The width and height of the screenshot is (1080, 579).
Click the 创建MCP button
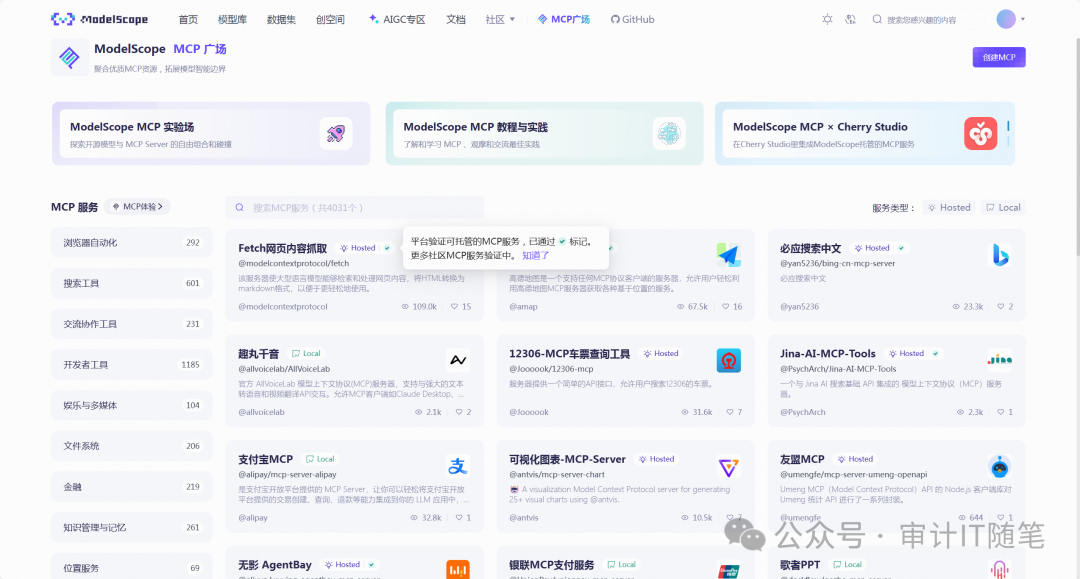[x=999, y=57]
